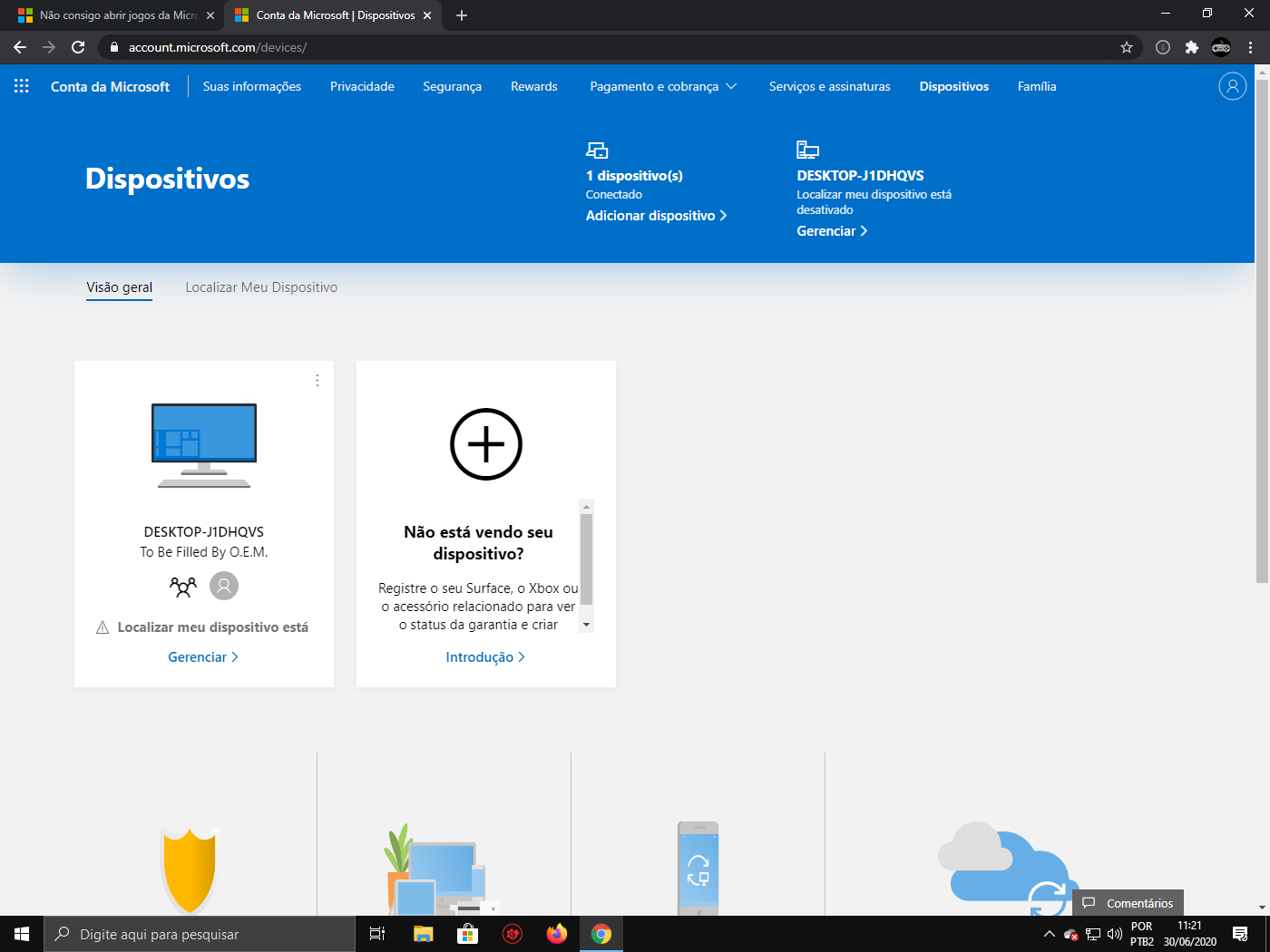
Task: Open Rewards page
Action: click(534, 86)
